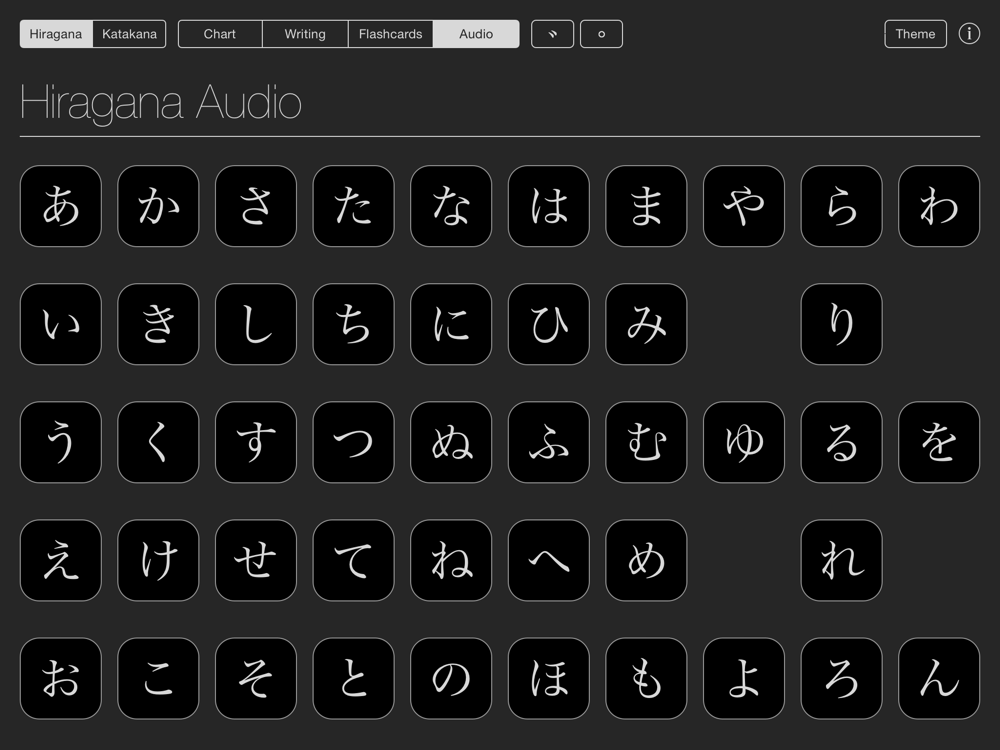The width and height of the screenshot is (1000, 750).
Task: Hear the む (mu) sound
Action: [646, 442]
